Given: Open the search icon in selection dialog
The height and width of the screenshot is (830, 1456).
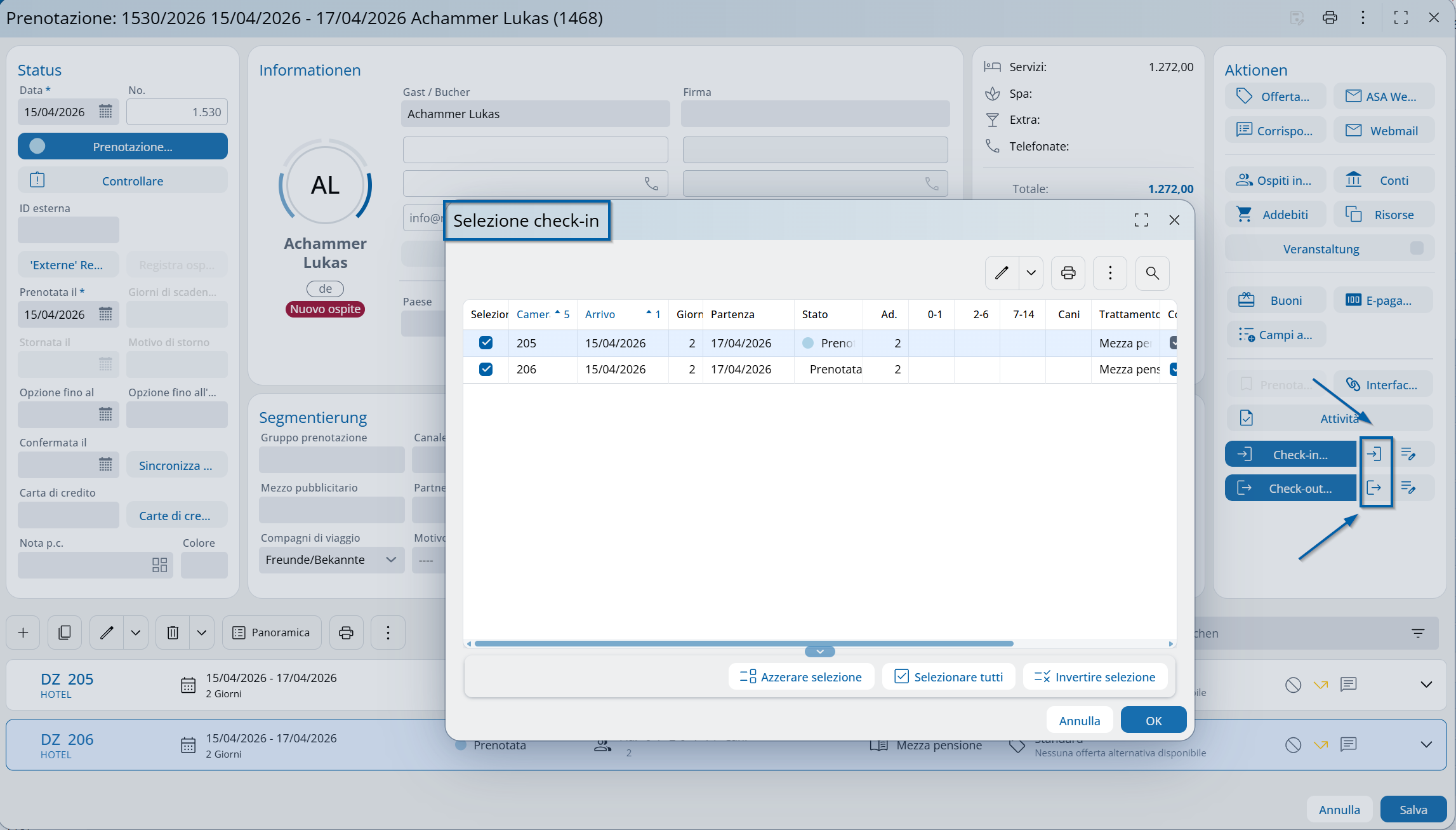Looking at the screenshot, I should (1152, 273).
